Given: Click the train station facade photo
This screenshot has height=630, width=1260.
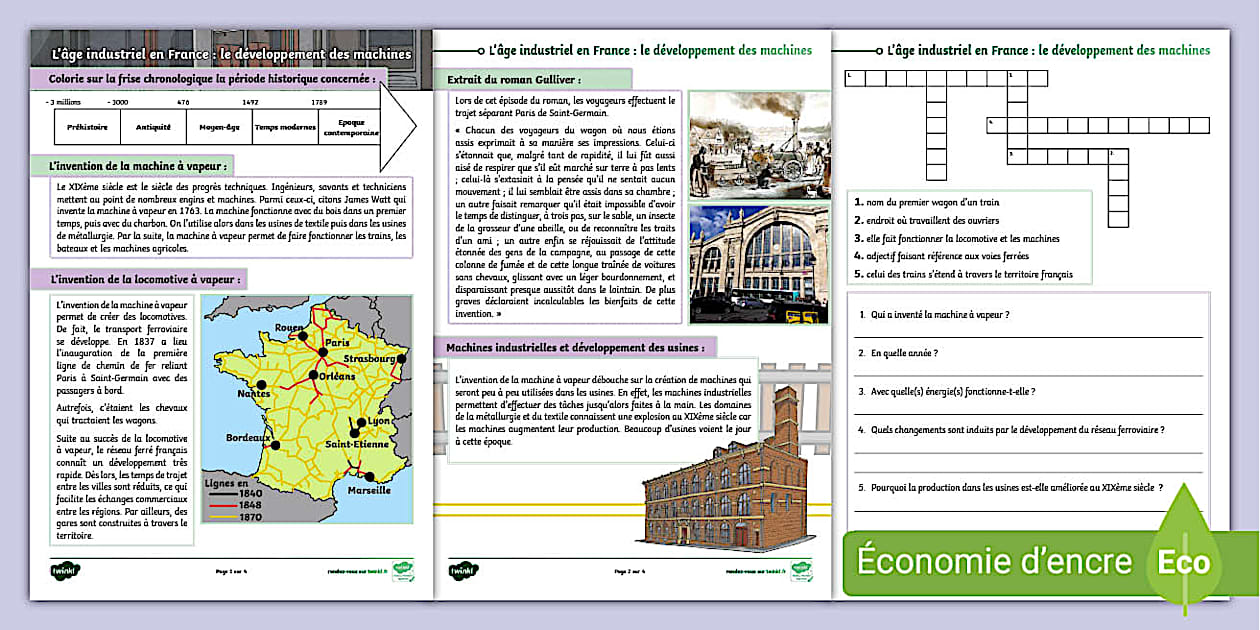Looking at the screenshot, I should point(759,263).
